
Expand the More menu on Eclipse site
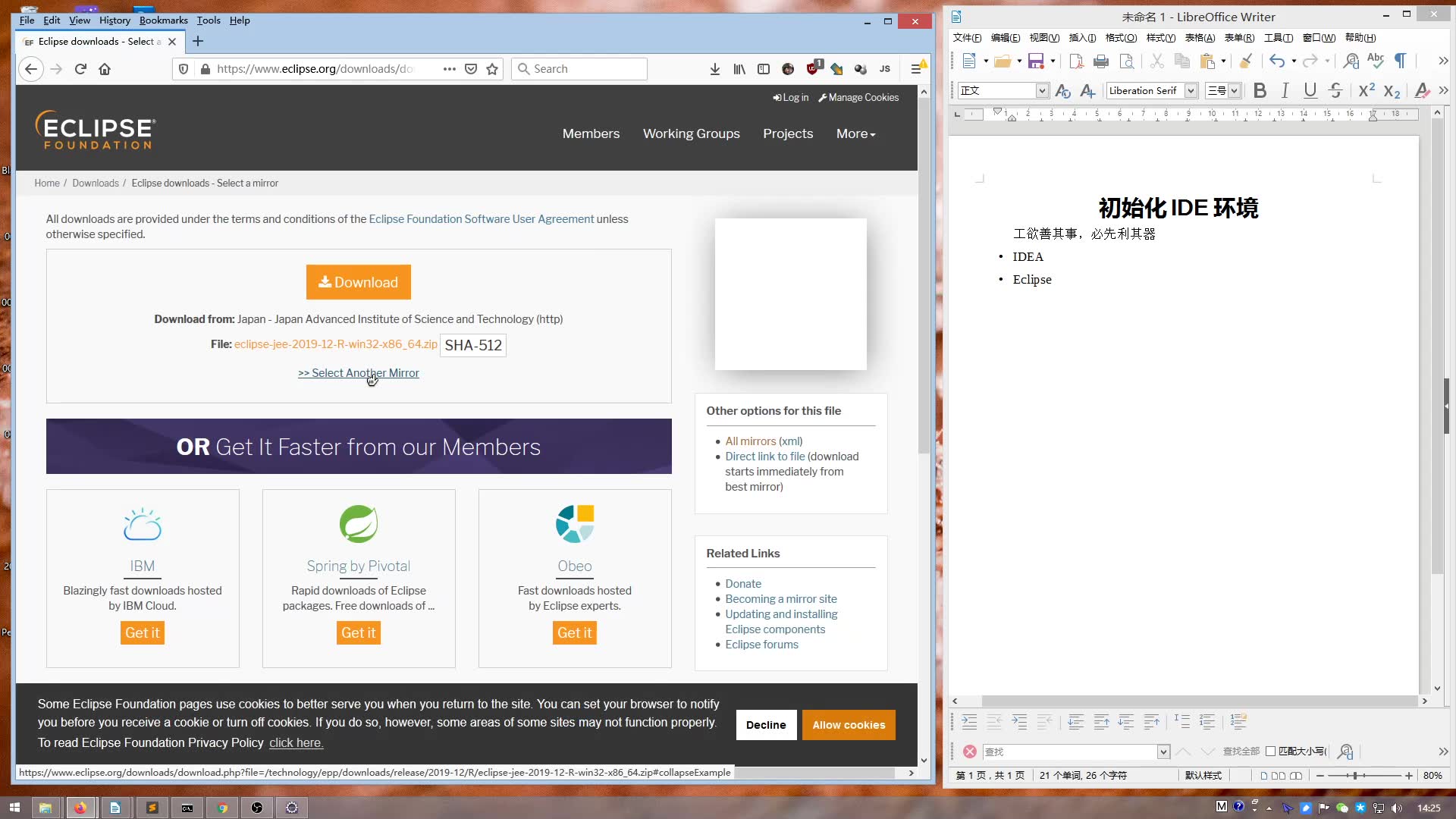coord(855,133)
